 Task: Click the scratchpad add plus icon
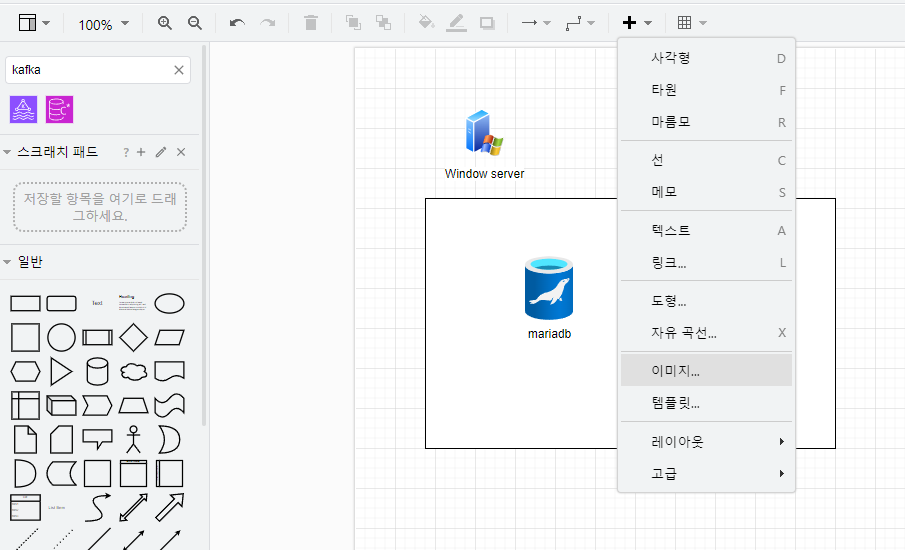coord(141,152)
